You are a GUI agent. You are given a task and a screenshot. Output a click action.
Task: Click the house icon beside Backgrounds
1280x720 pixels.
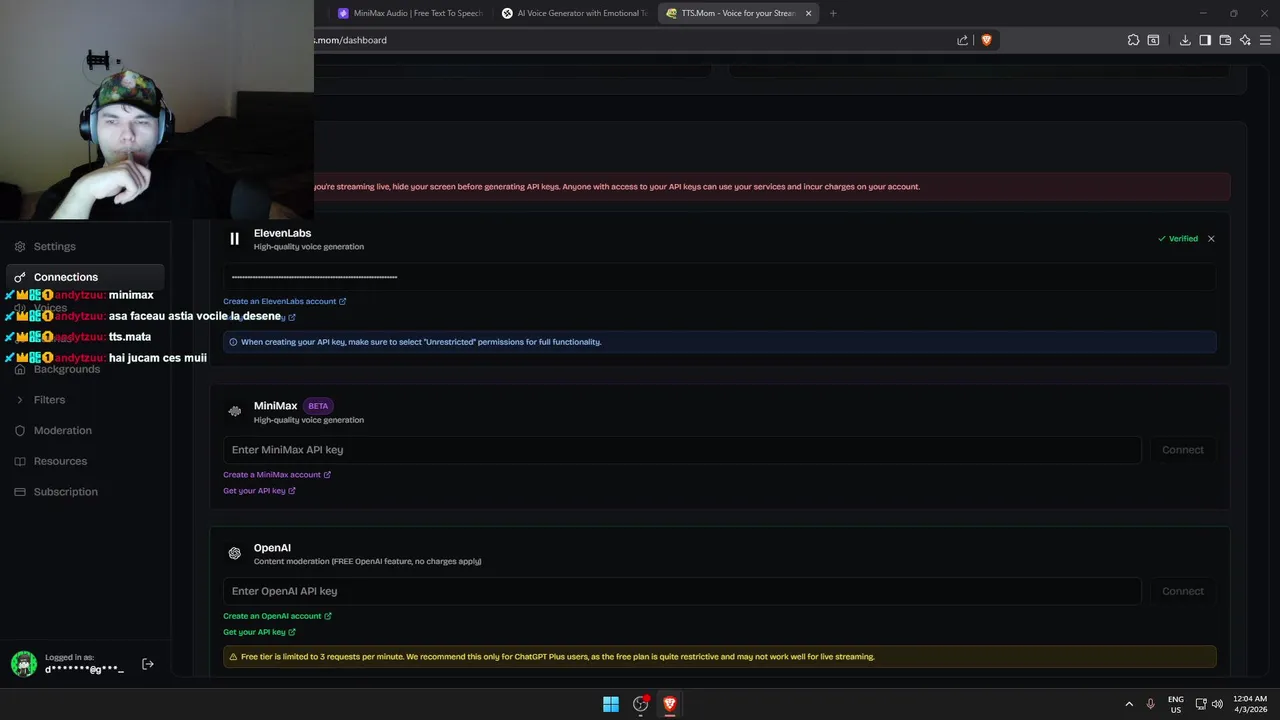[x=20, y=369]
